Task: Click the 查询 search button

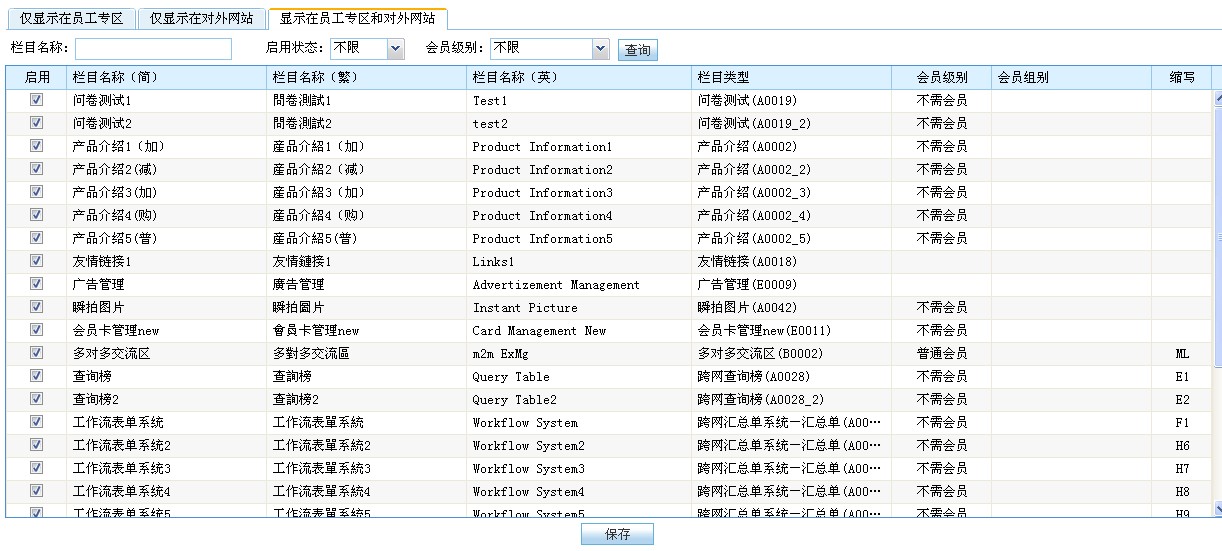Action: click(637, 51)
